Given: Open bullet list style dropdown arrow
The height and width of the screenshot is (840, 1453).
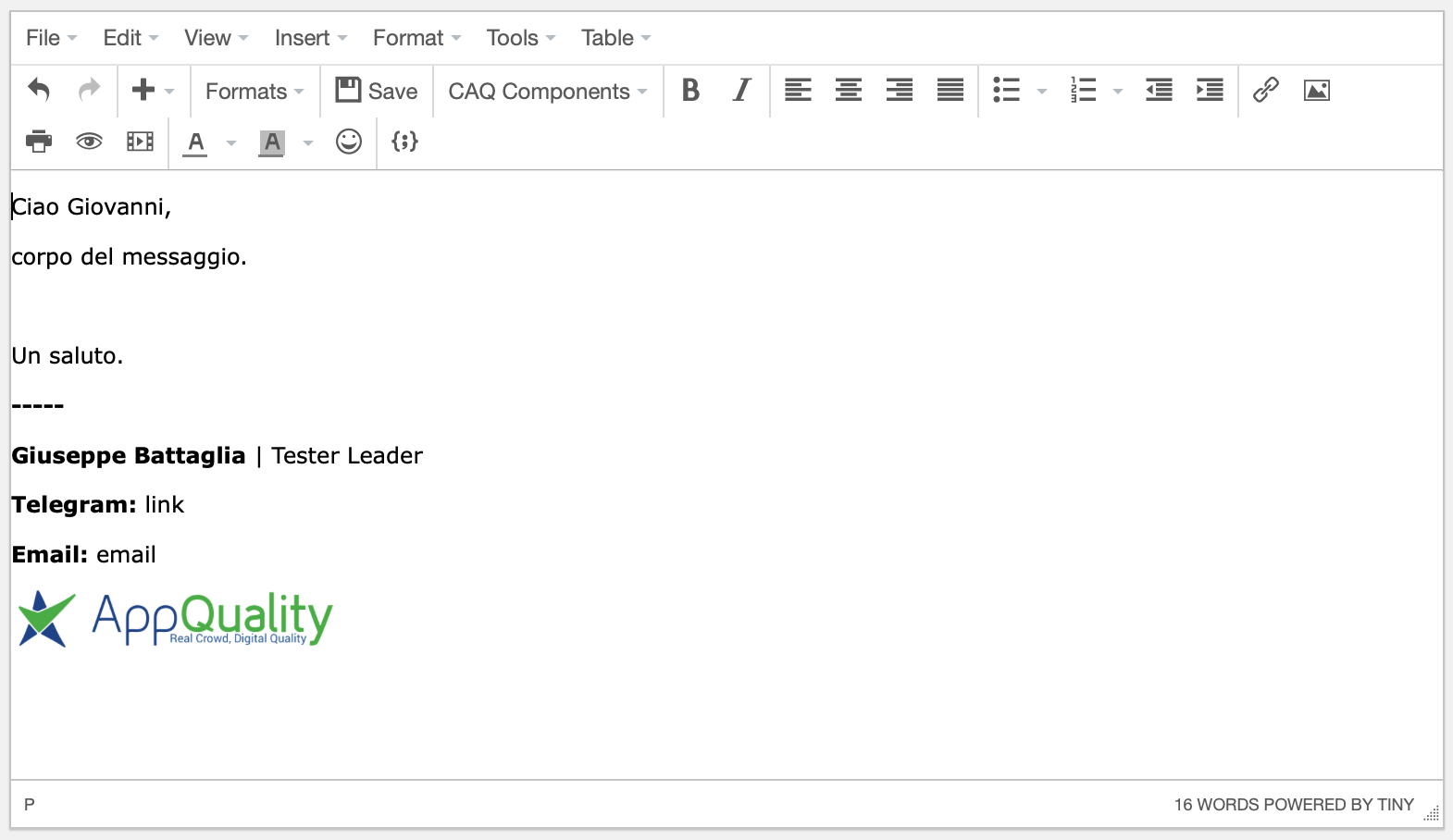Looking at the screenshot, I should click(x=1042, y=91).
